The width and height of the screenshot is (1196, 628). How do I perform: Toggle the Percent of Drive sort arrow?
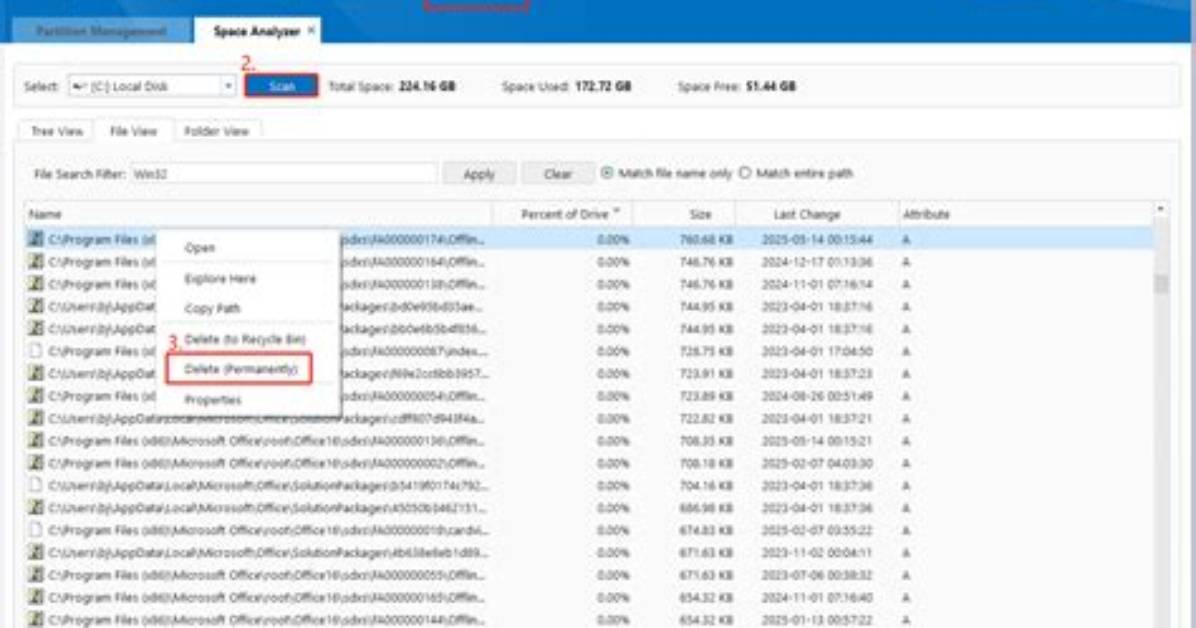click(616, 211)
